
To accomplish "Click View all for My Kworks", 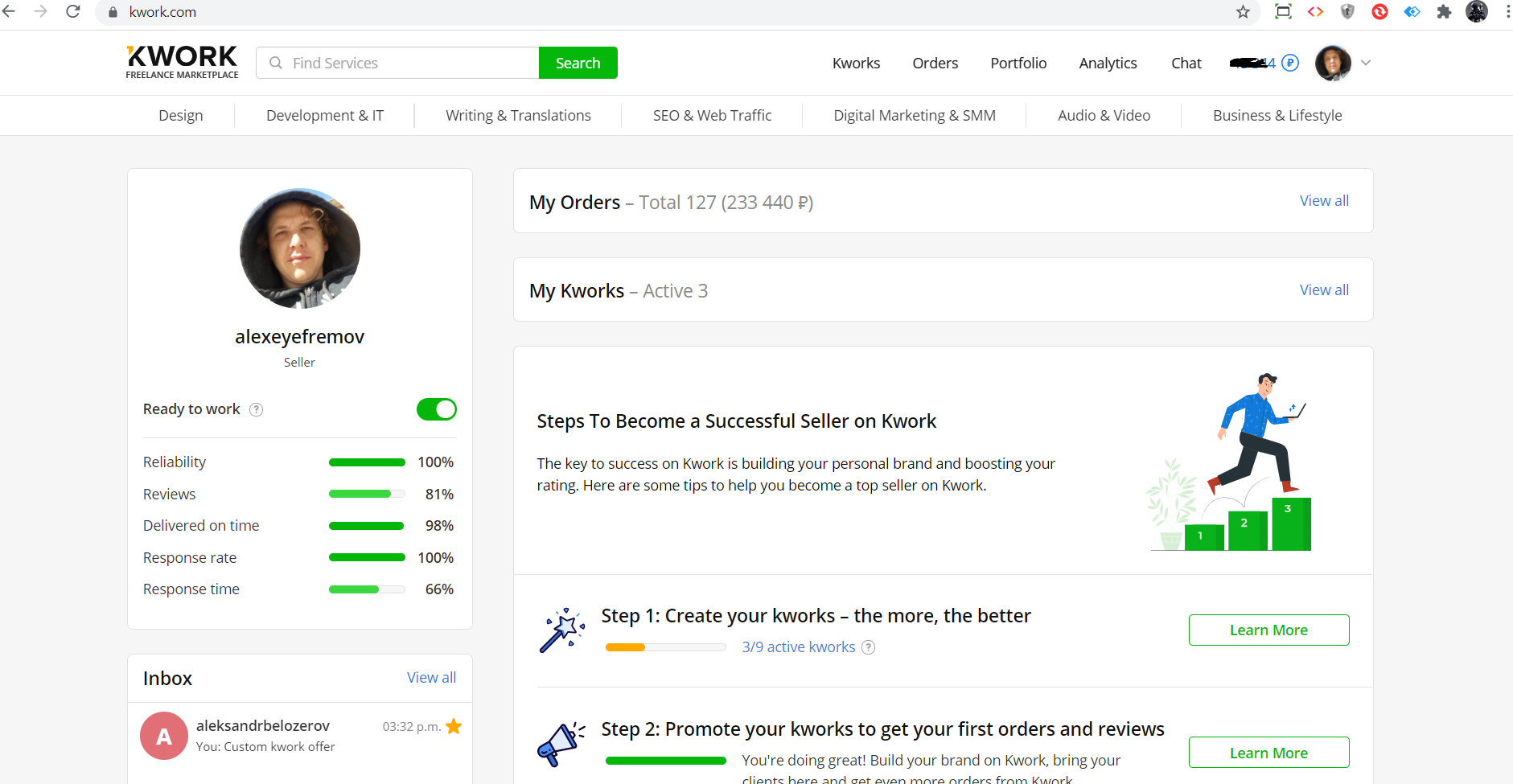I will (x=1324, y=289).
